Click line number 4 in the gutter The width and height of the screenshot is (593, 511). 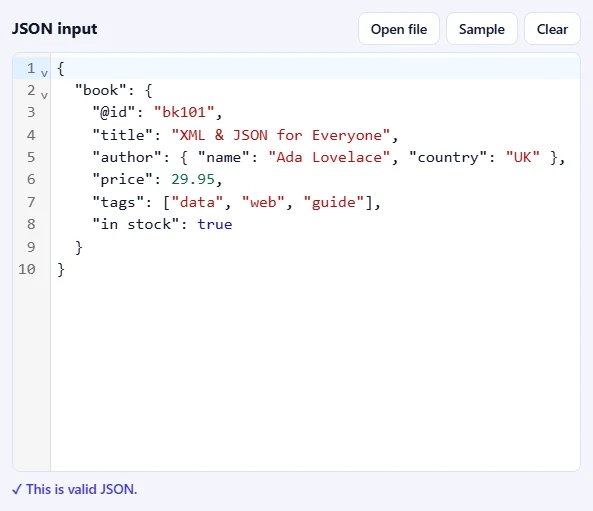click(x=31, y=135)
